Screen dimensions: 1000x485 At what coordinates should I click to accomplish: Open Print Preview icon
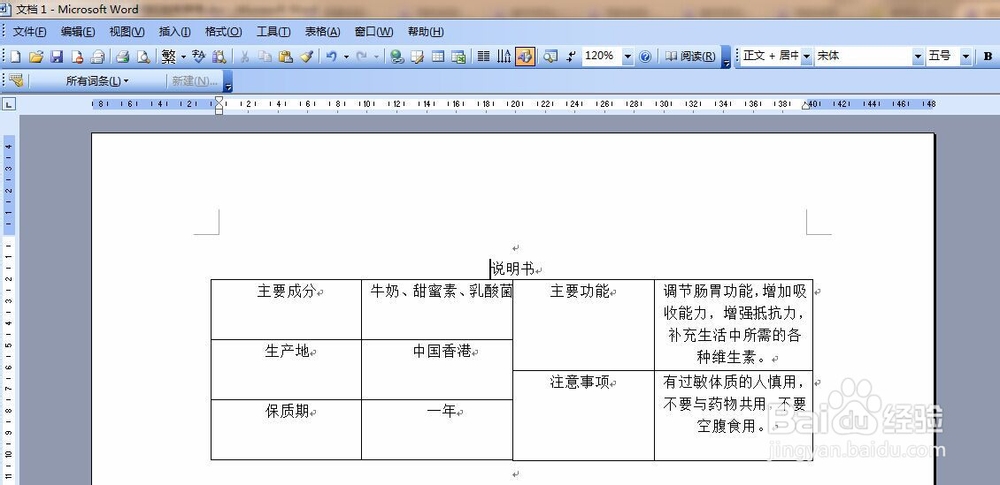click(143, 57)
